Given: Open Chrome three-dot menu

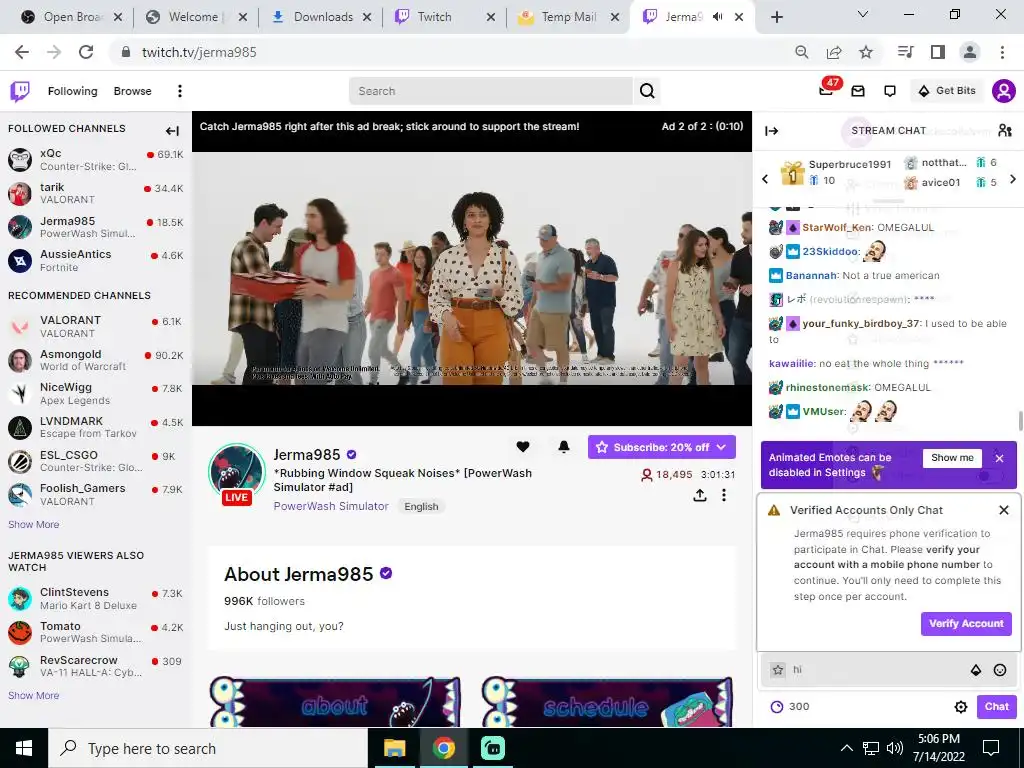Looking at the screenshot, I should (x=1002, y=52).
